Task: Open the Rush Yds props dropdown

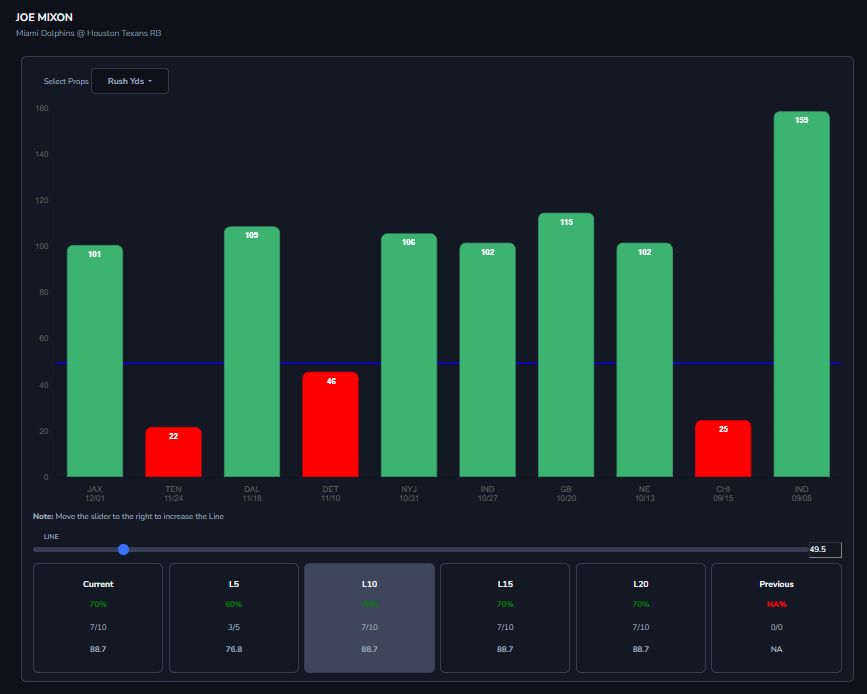Action: [x=130, y=81]
